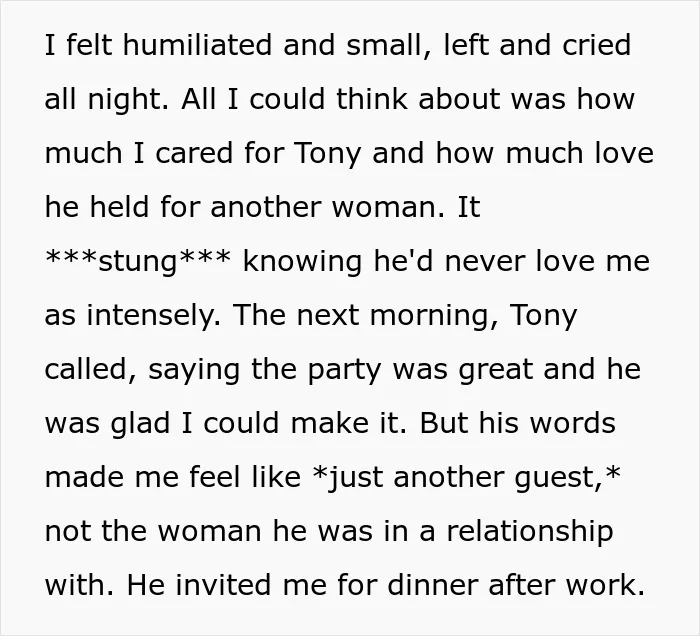Click the word "make" before "it."

pos(330,423)
